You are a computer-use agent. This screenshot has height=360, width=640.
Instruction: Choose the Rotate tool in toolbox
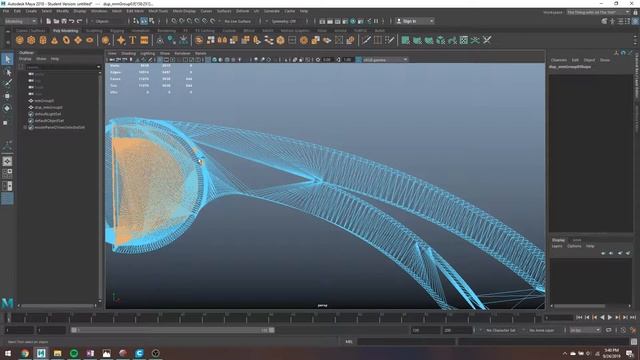(x=7, y=109)
